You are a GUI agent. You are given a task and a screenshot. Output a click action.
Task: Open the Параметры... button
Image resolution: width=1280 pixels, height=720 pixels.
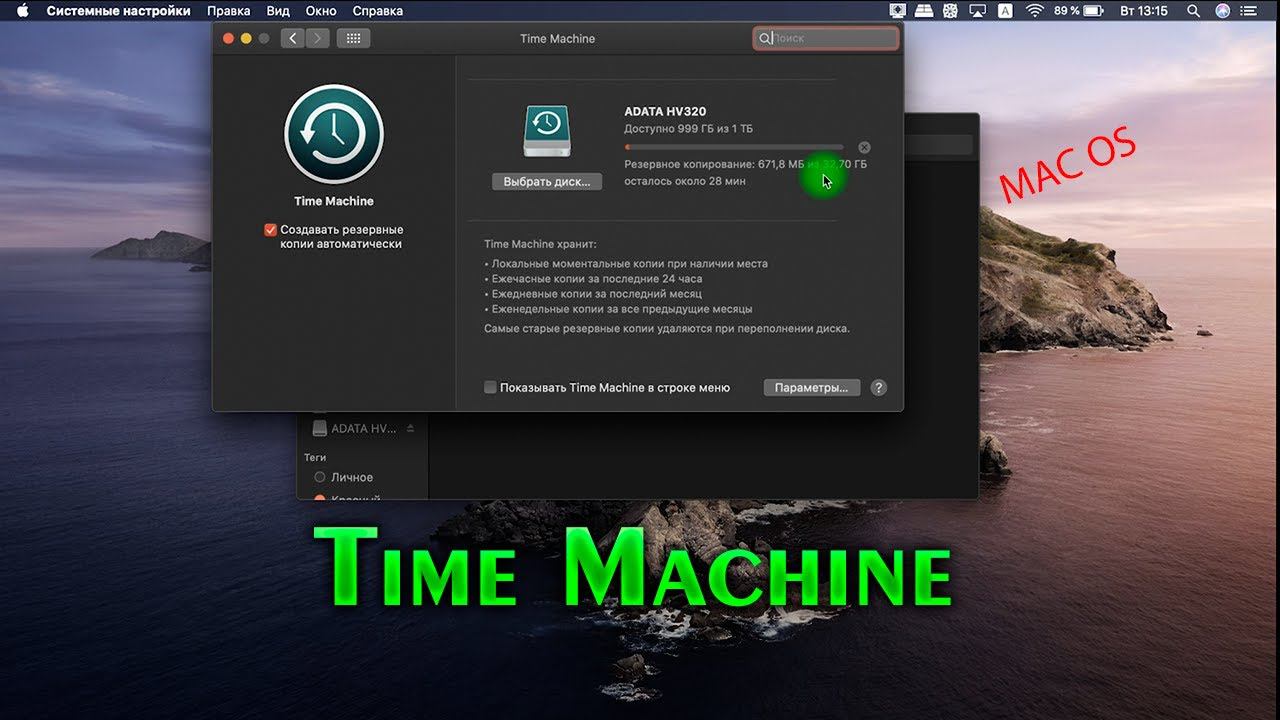click(811, 387)
